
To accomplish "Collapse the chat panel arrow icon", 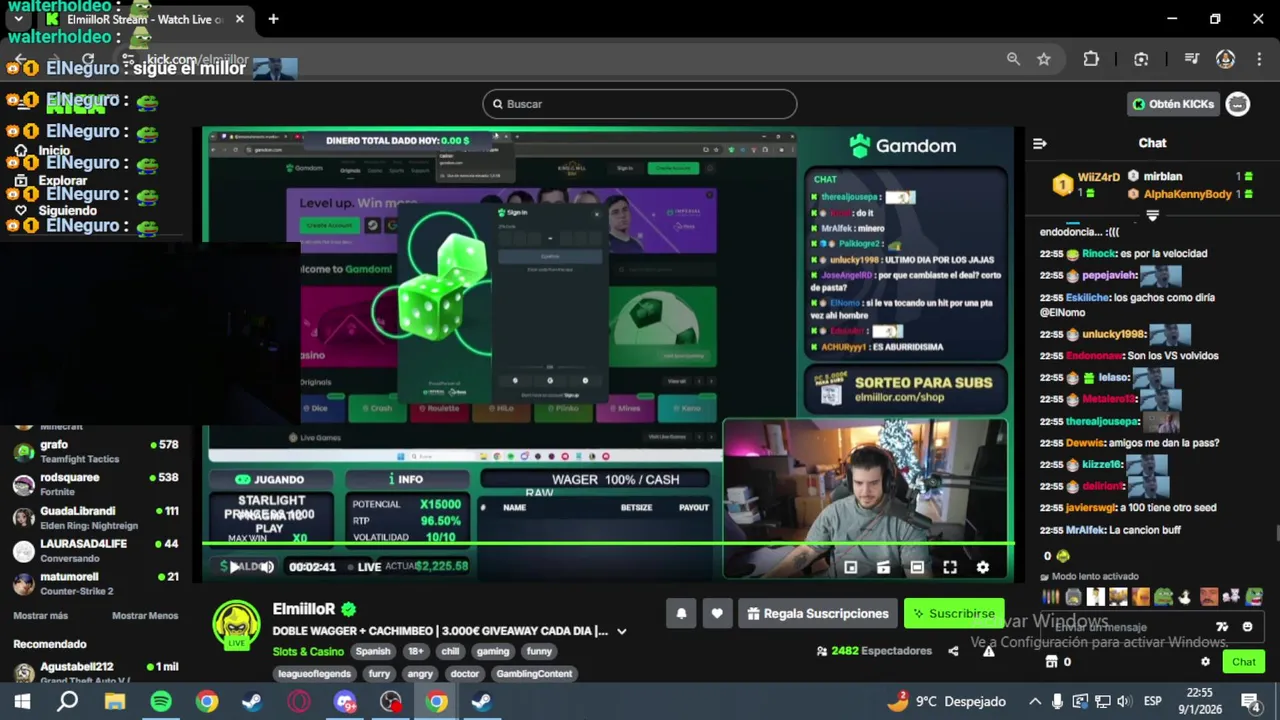I will point(1040,144).
